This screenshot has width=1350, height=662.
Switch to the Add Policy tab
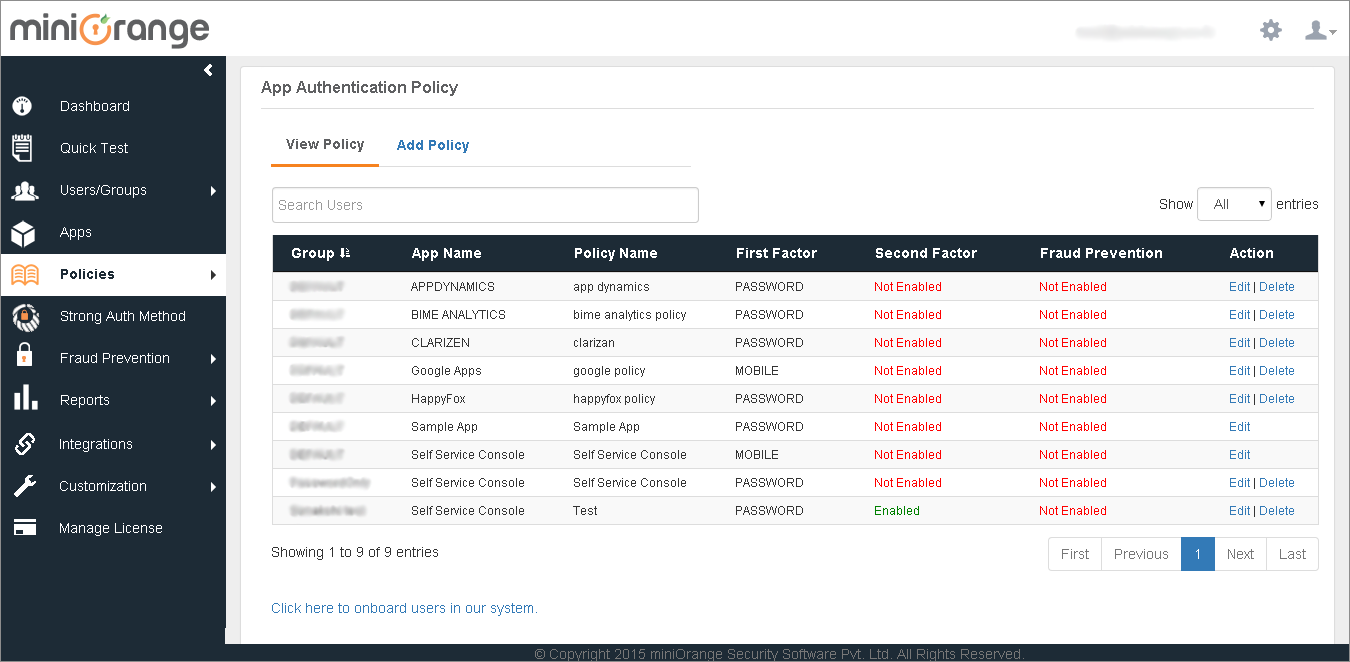[433, 145]
